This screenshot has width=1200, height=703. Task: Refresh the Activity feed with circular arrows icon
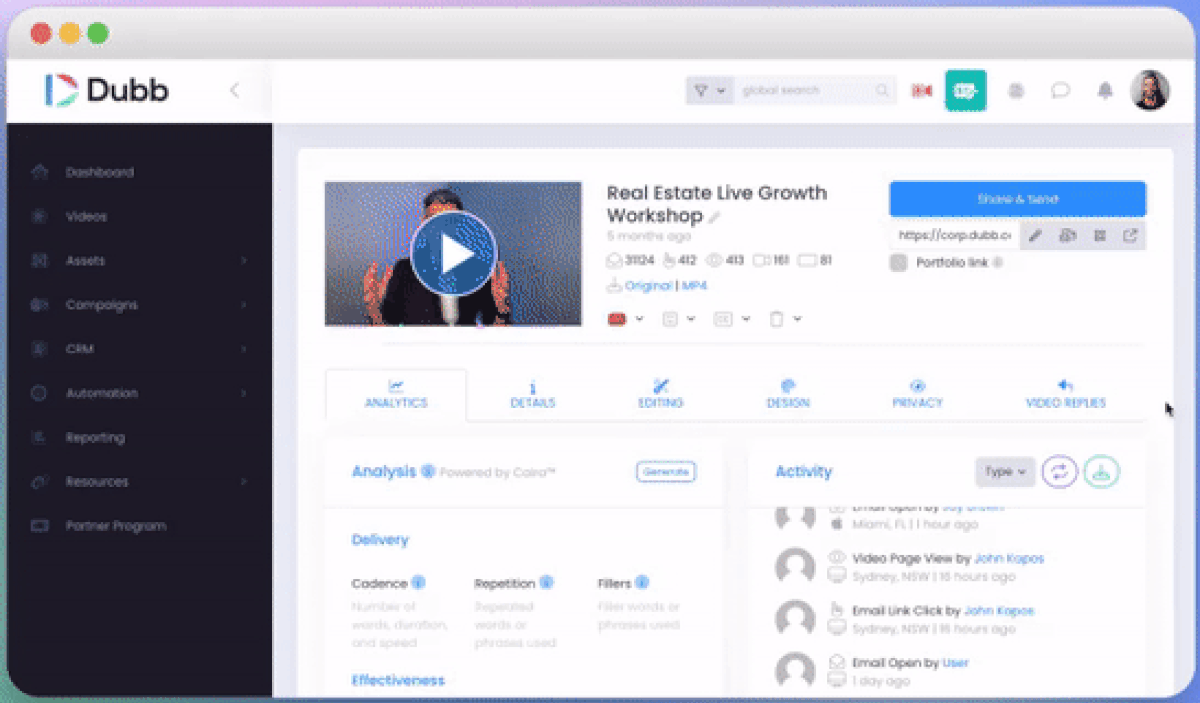coord(1059,472)
